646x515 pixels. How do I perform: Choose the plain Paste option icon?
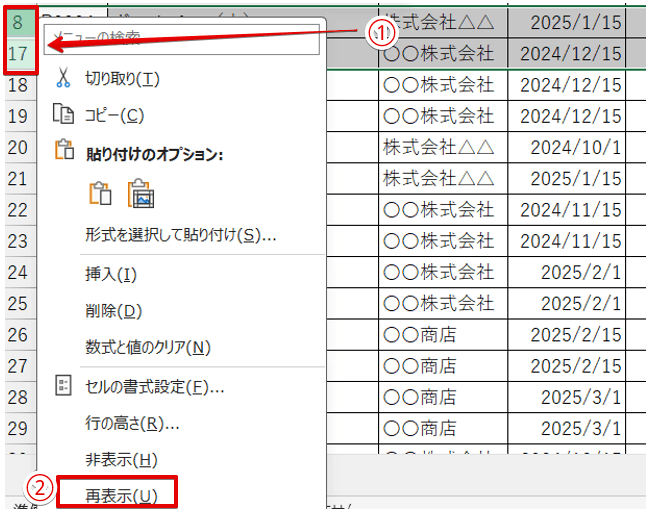click(100, 193)
